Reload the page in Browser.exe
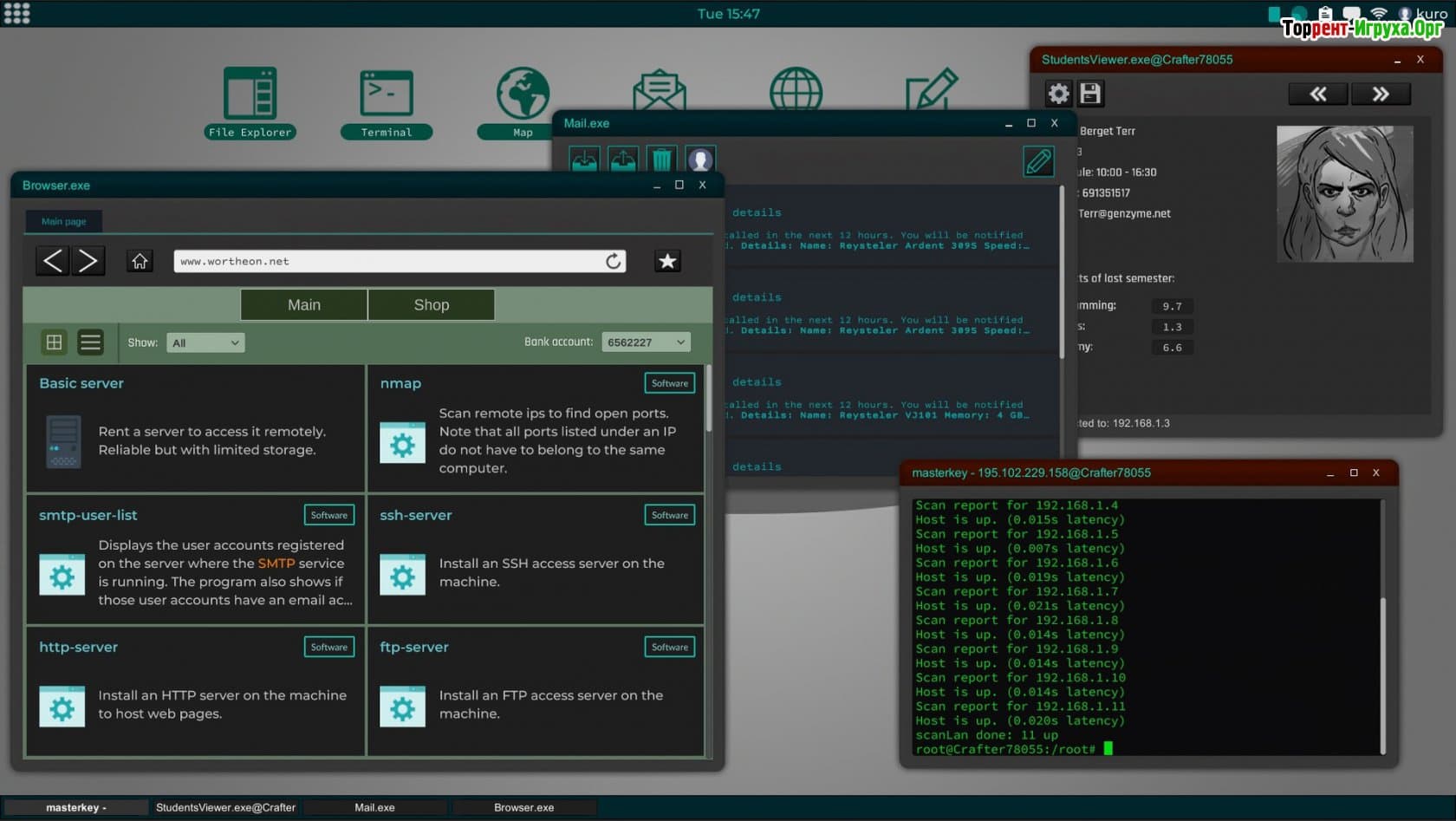 point(614,261)
